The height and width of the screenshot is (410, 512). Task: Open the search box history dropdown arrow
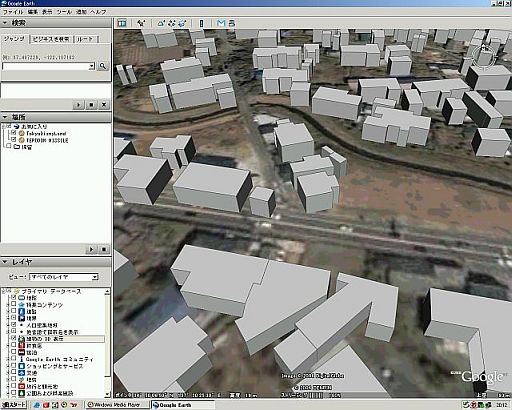(x=91, y=66)
